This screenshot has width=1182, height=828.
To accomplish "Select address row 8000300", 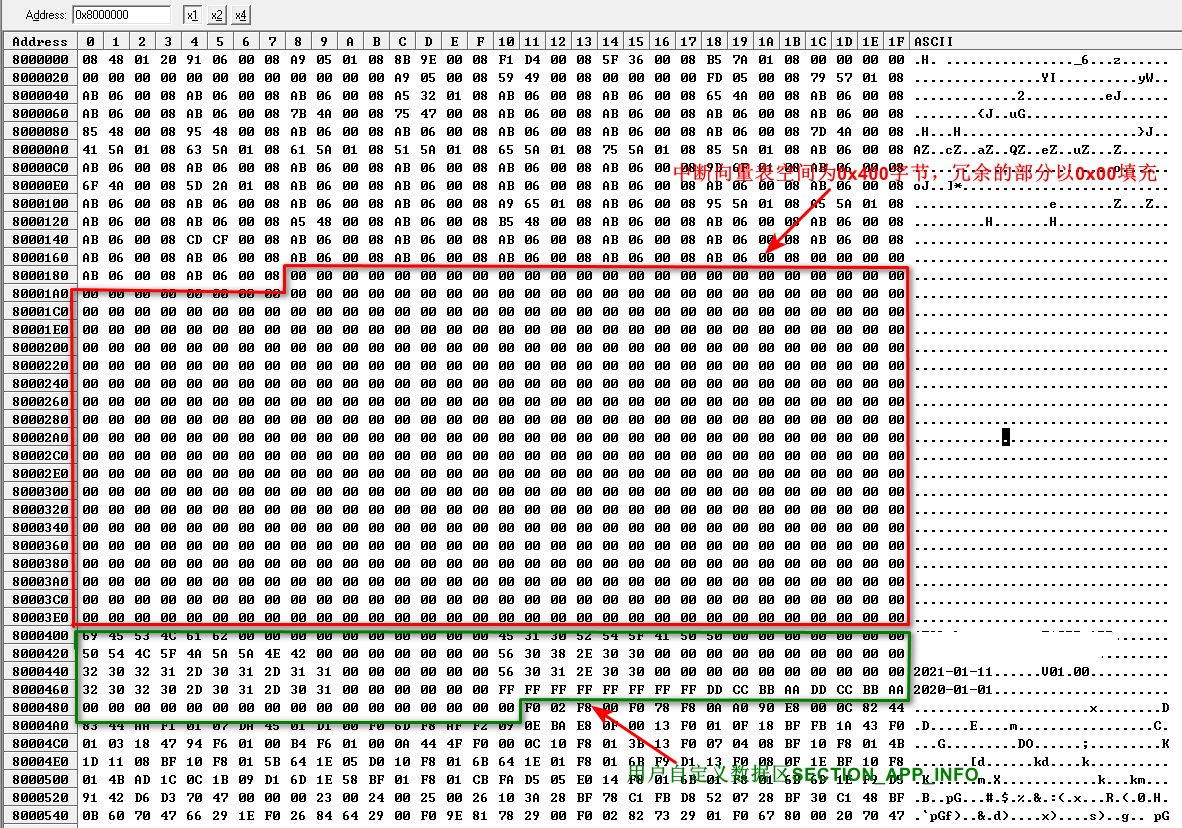I will [40, 492].
